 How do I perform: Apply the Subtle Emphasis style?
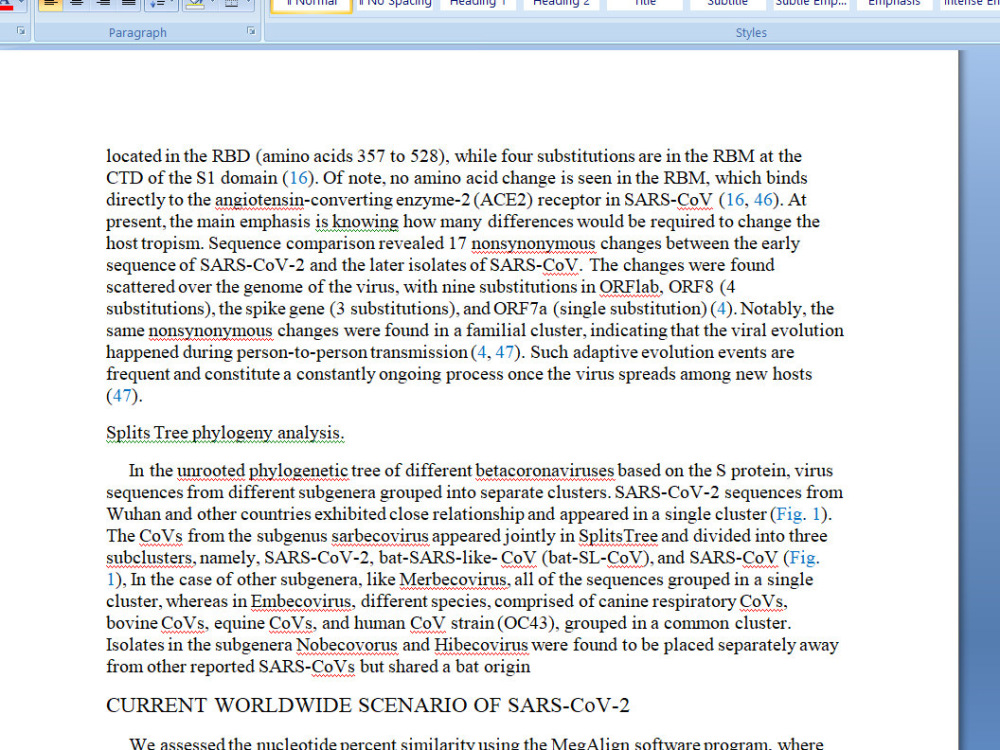[811, 4]
